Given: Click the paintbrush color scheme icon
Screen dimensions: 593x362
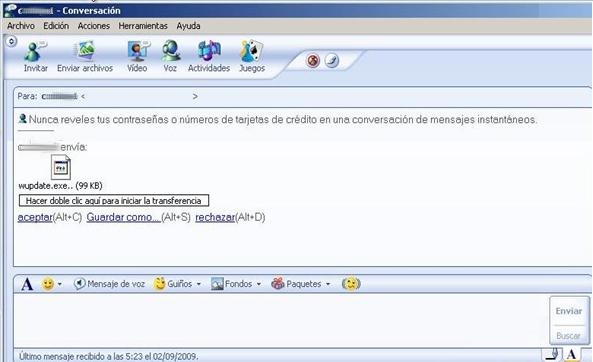Looking at the screenshot, I should [332, 61].
